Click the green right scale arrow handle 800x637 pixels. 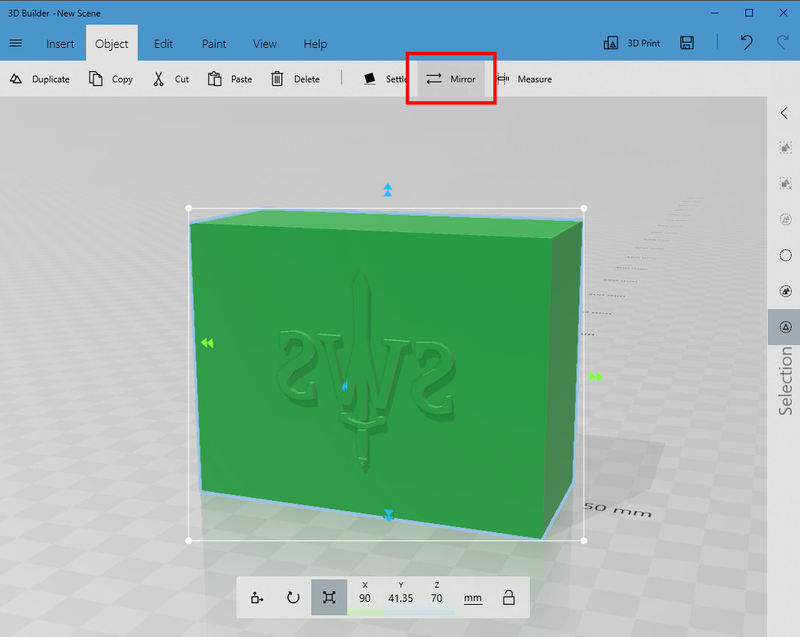tap(595, 377)
